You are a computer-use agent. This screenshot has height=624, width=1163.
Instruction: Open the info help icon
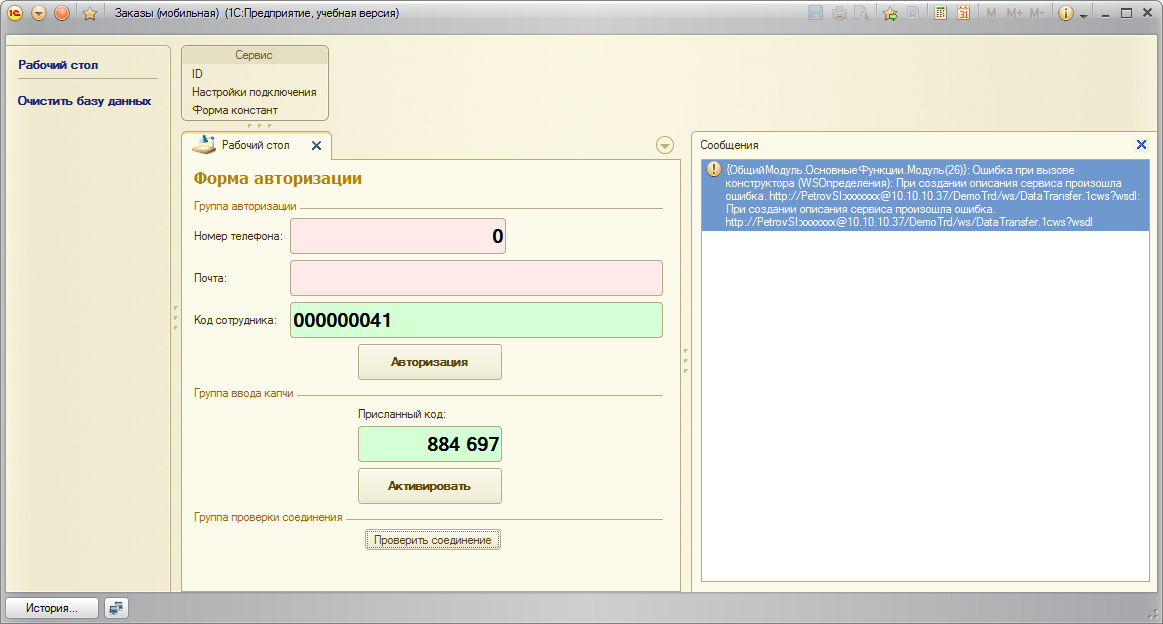(x=1066, y=13)
